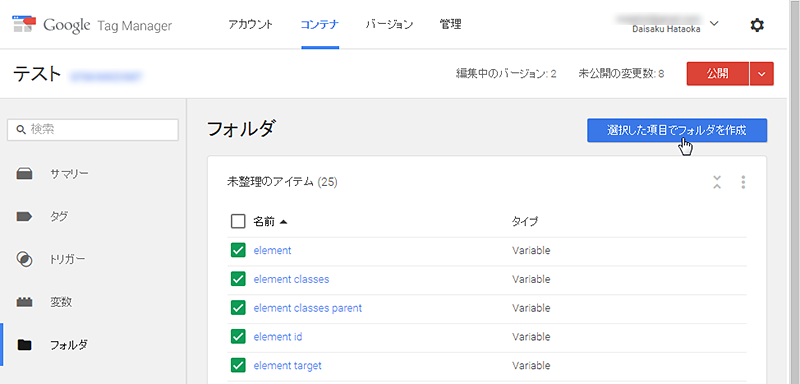Click the テスト container name

pyautogui.click(x=37, y=74)
